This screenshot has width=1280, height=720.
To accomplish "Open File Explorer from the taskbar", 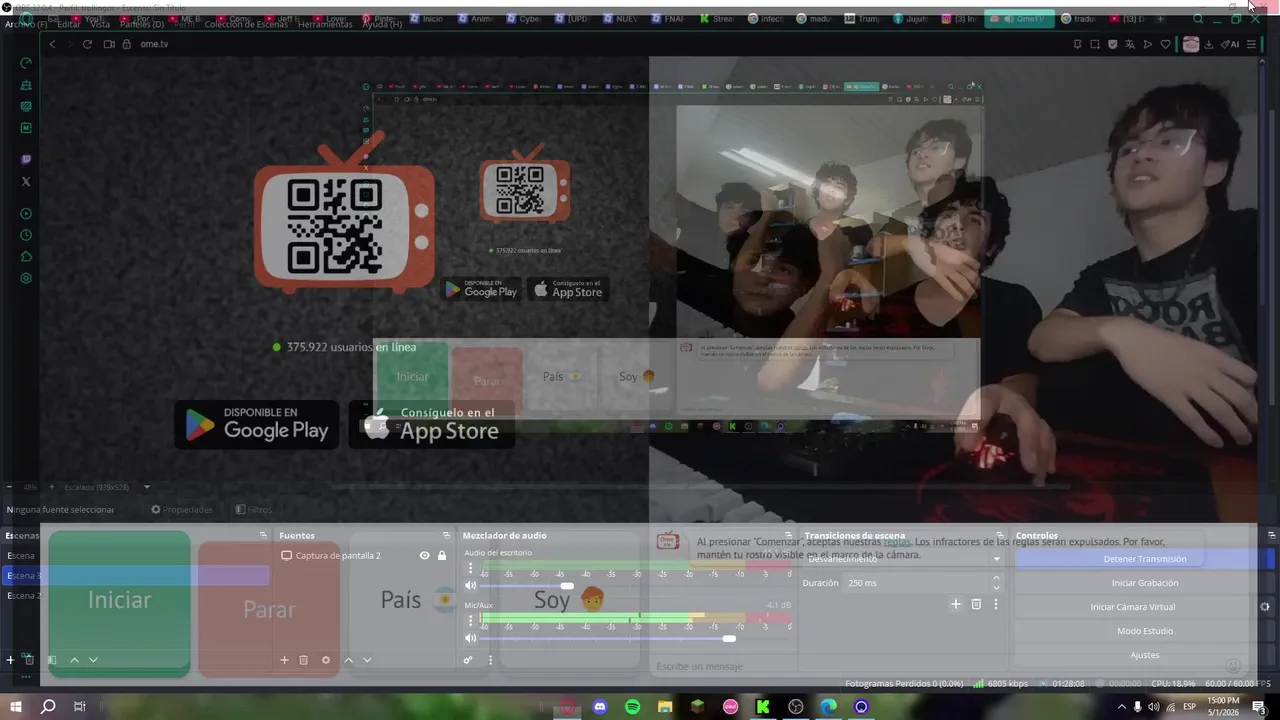I will click(665, 707).
